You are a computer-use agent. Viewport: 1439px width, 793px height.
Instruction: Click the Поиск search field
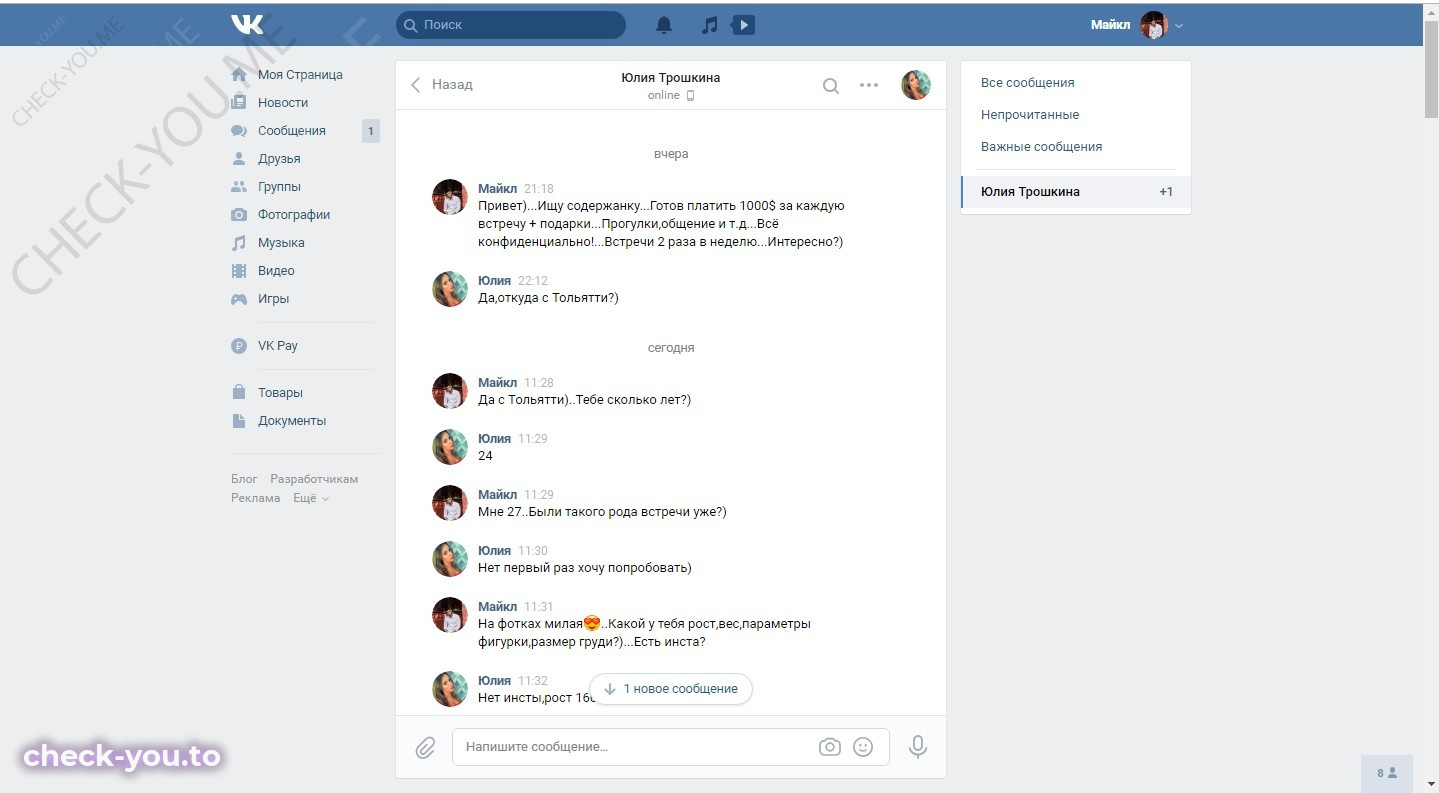[511, 25]
